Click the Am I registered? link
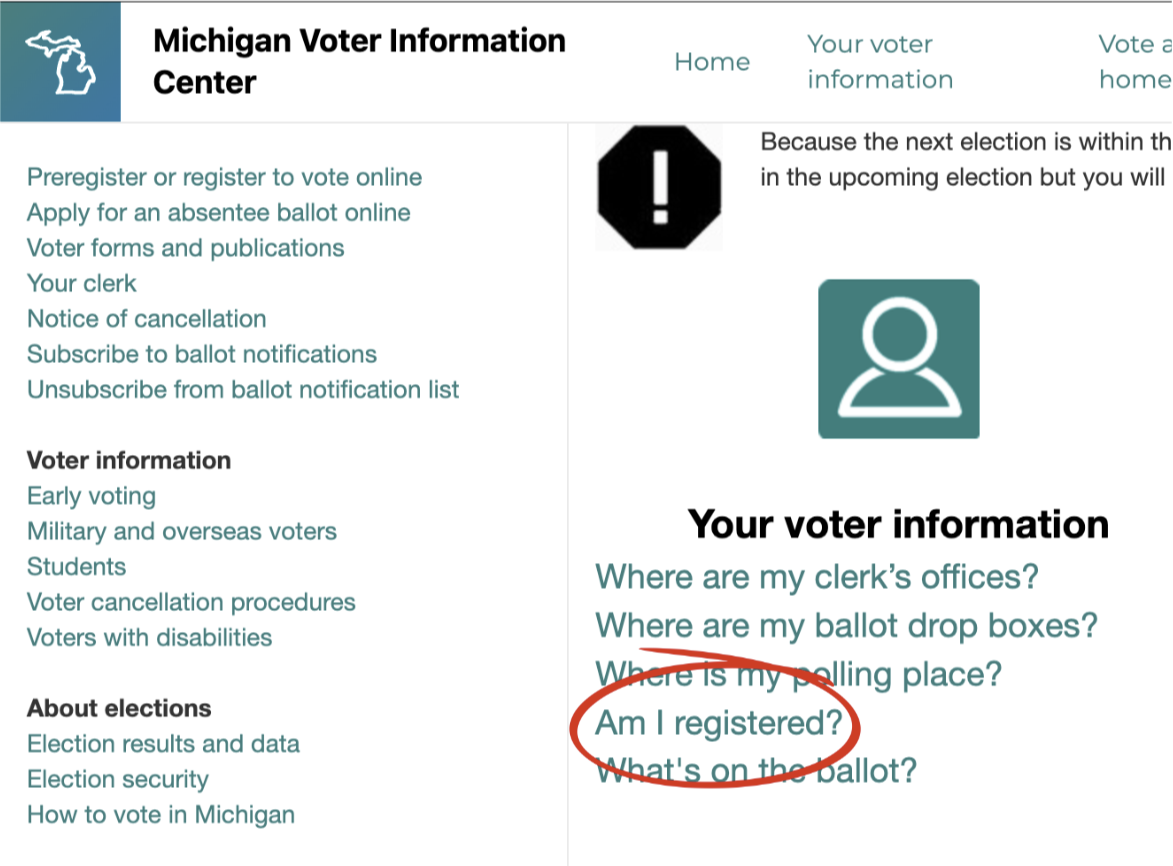 pyautogui.click(x=719, y=723)
